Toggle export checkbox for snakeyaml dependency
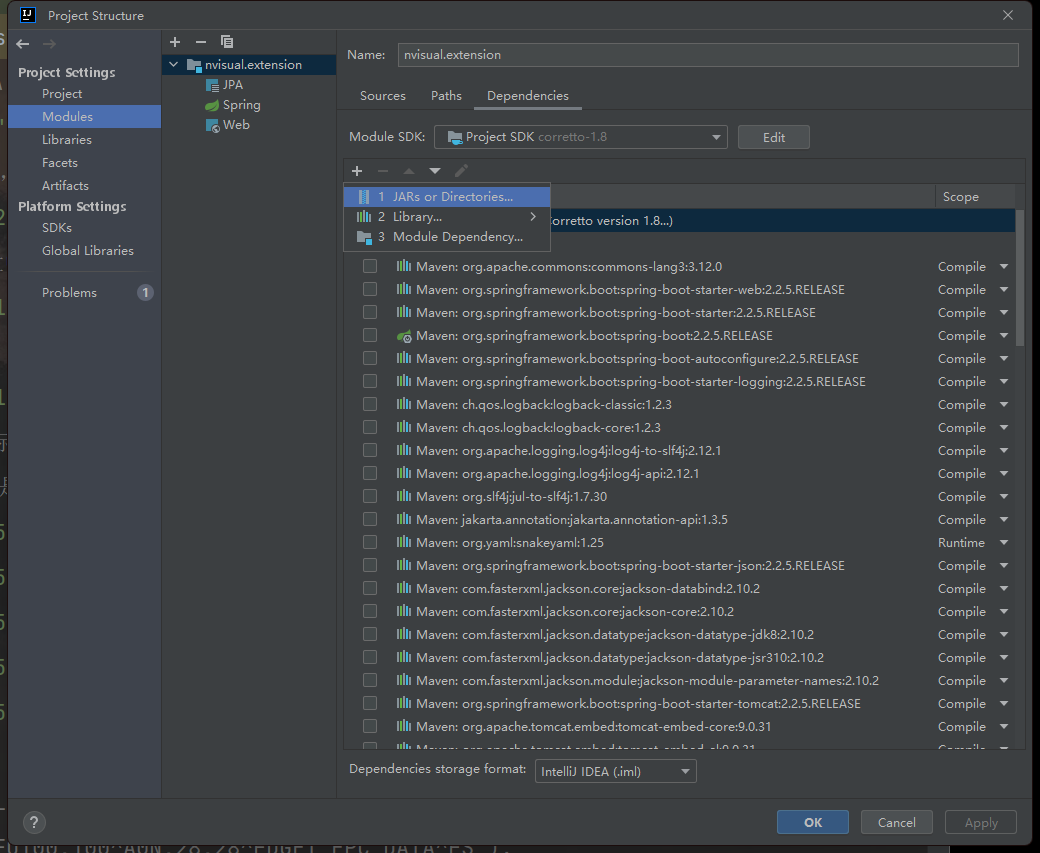Screen dimensions: 1040x853 pyautogui.click(x=370, y=543)
